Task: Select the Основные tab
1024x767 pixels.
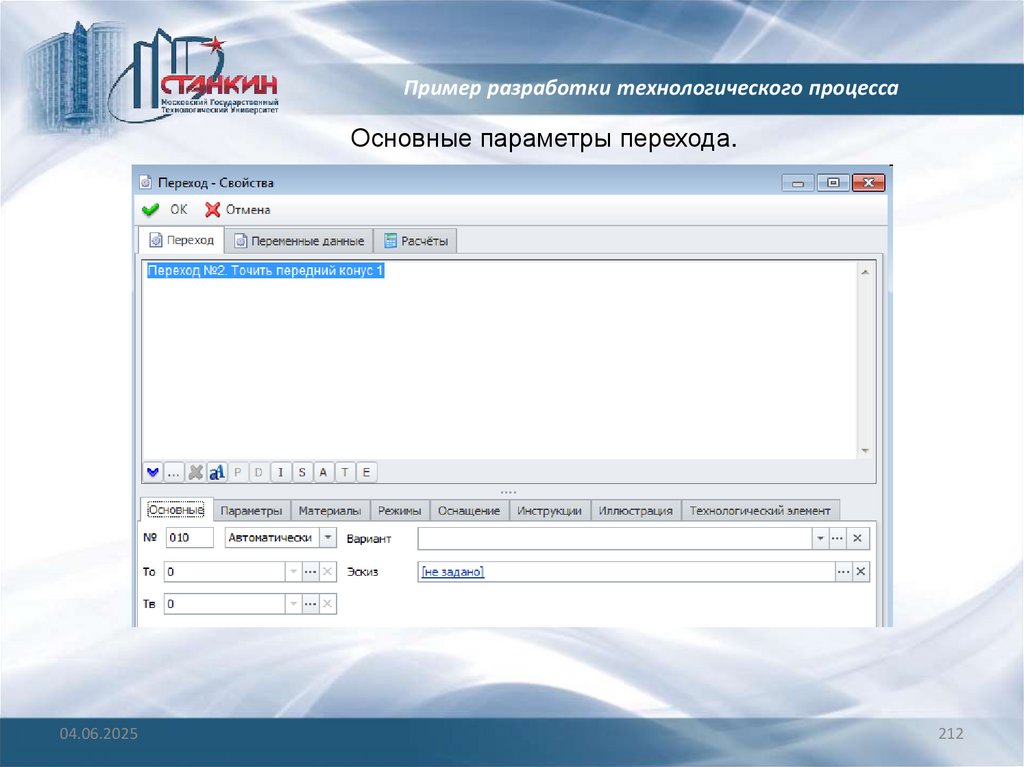Action: pos(176,510)
